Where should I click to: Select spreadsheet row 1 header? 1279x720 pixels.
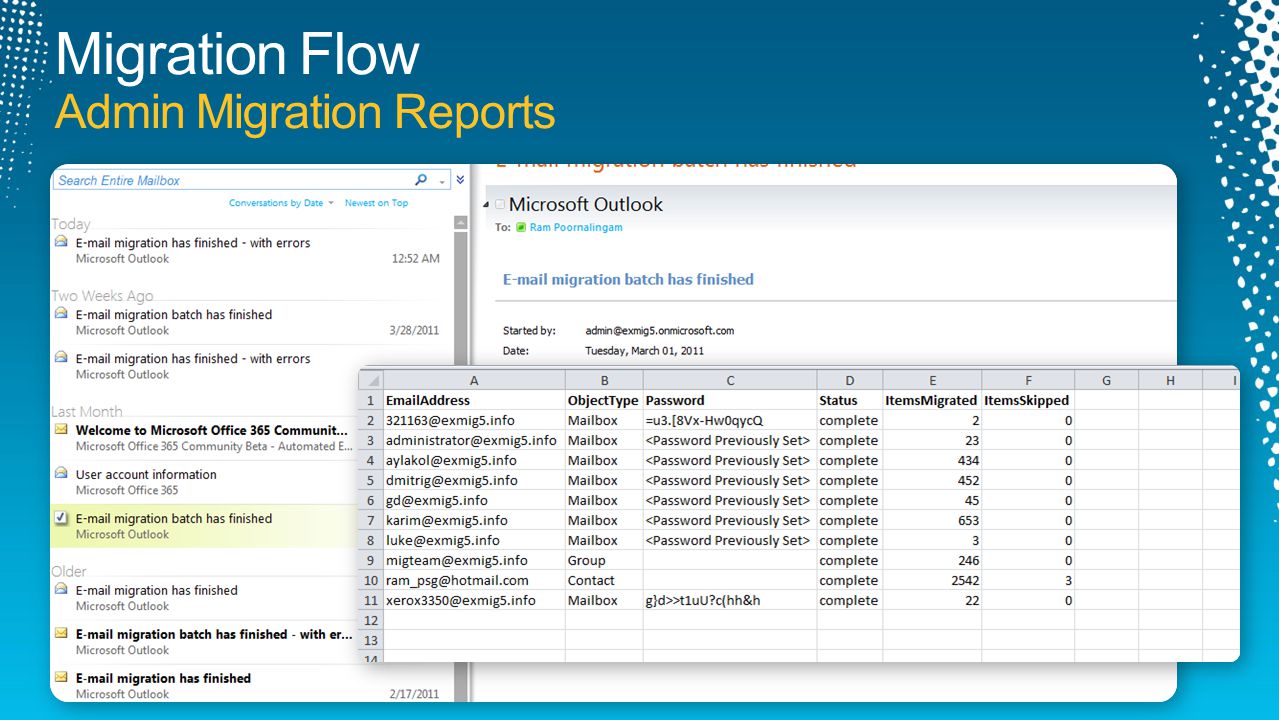click(370, 400)
